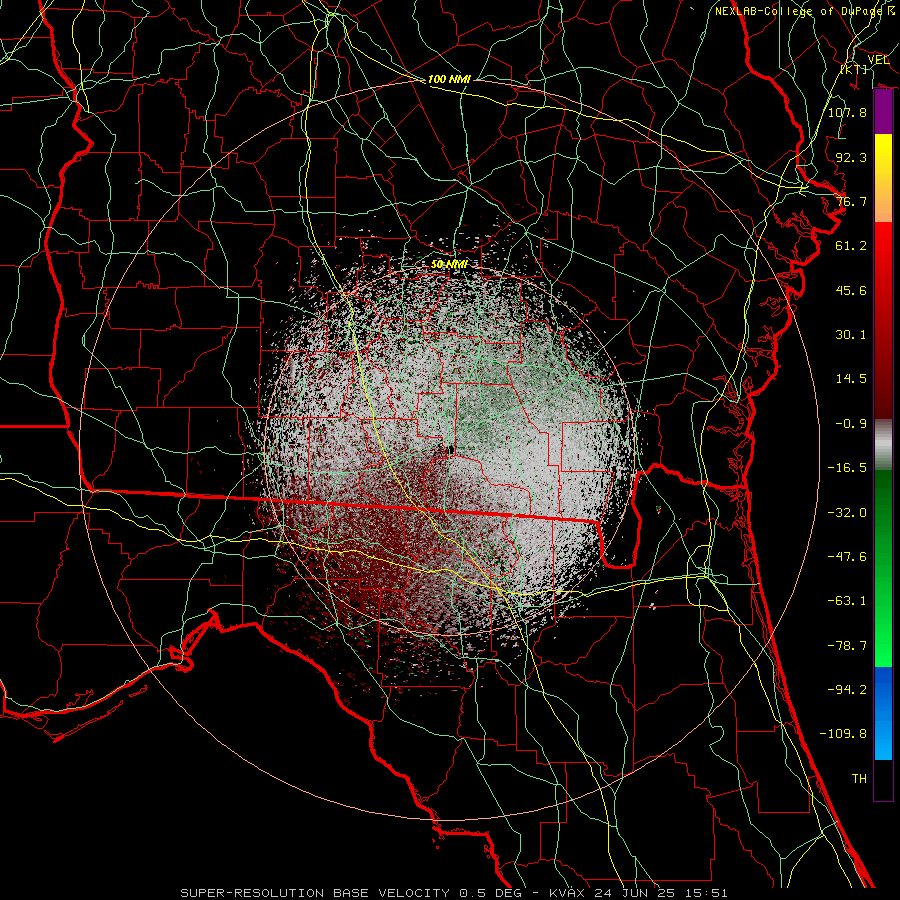This screenshot has height=900, width=900.
Task: Pick the black TH segment of color bar
Action: pos(883,779)
